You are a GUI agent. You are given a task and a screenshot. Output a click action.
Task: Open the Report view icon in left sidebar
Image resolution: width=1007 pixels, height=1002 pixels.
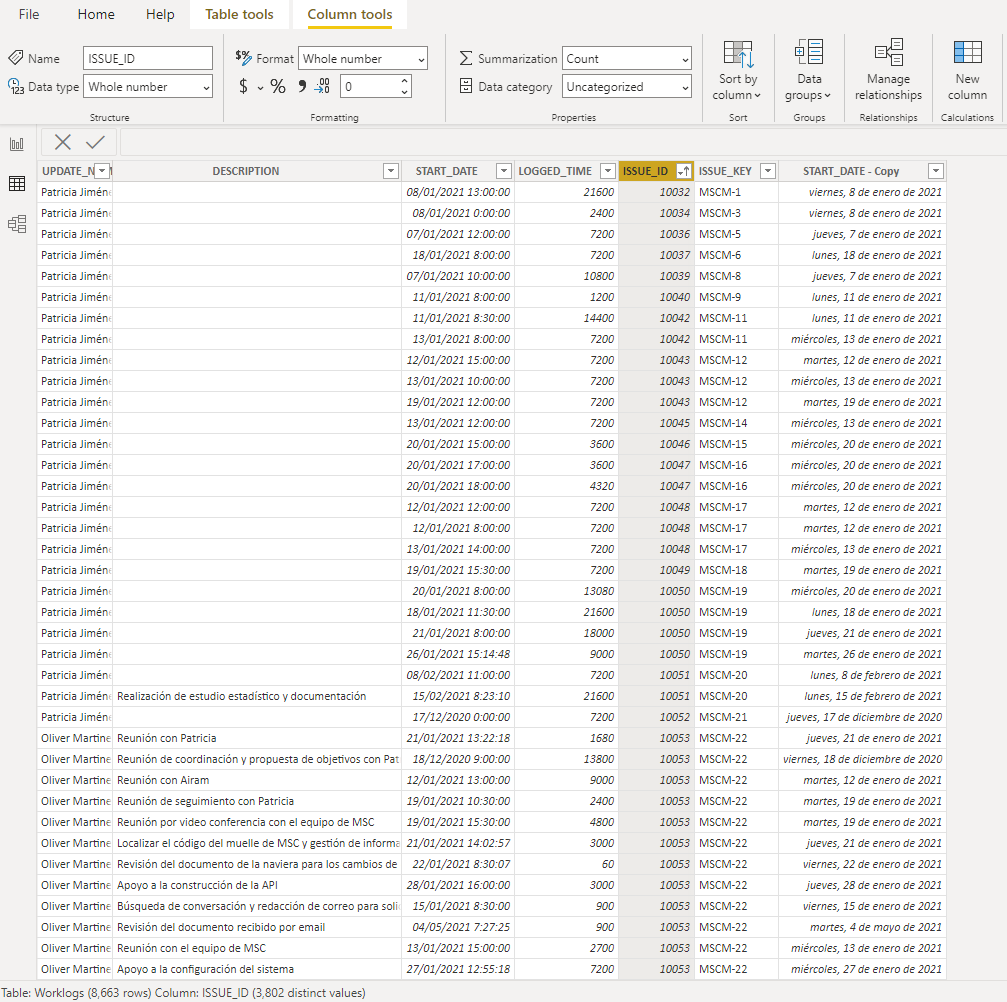tap(17, 144)
